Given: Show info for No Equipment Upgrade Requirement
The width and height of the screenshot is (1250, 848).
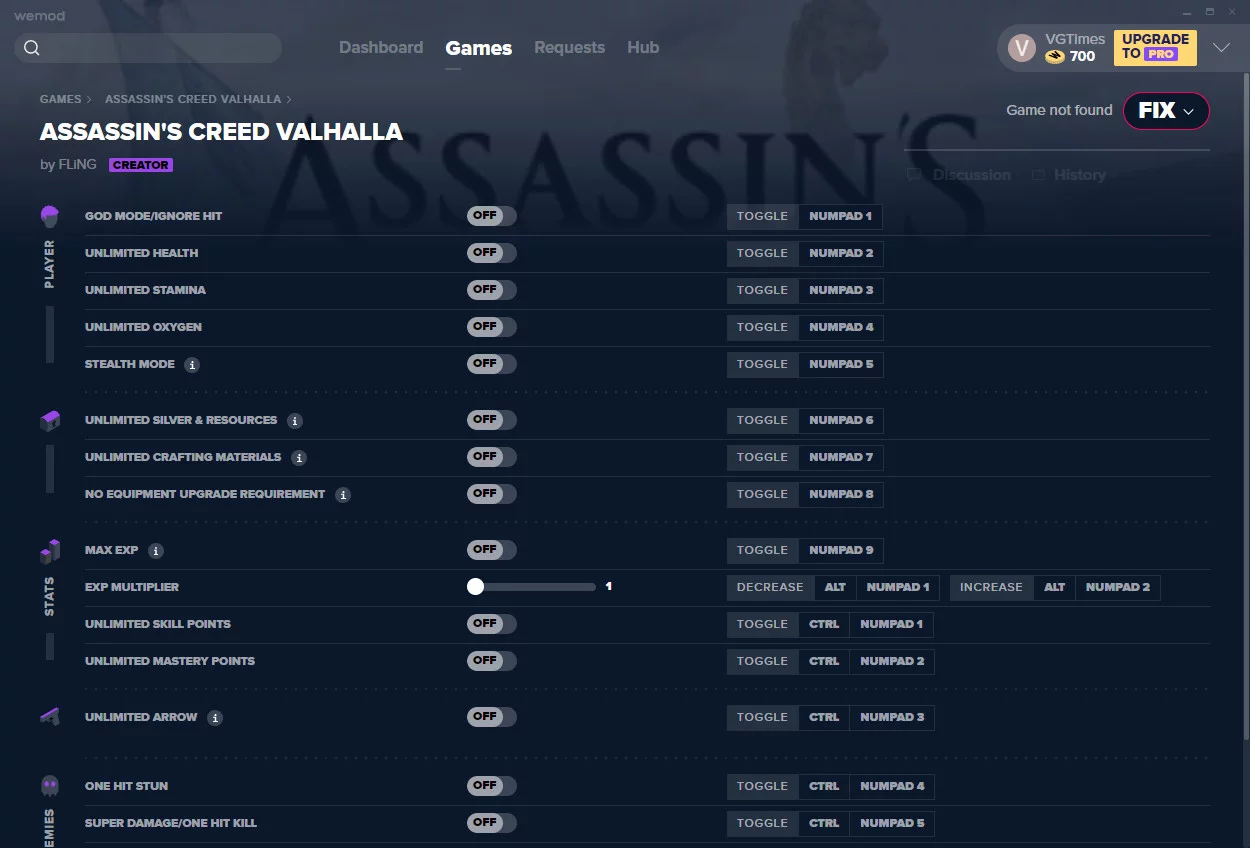Looking at the screenshot, I should pyautogui.click(x=343, y=495).
